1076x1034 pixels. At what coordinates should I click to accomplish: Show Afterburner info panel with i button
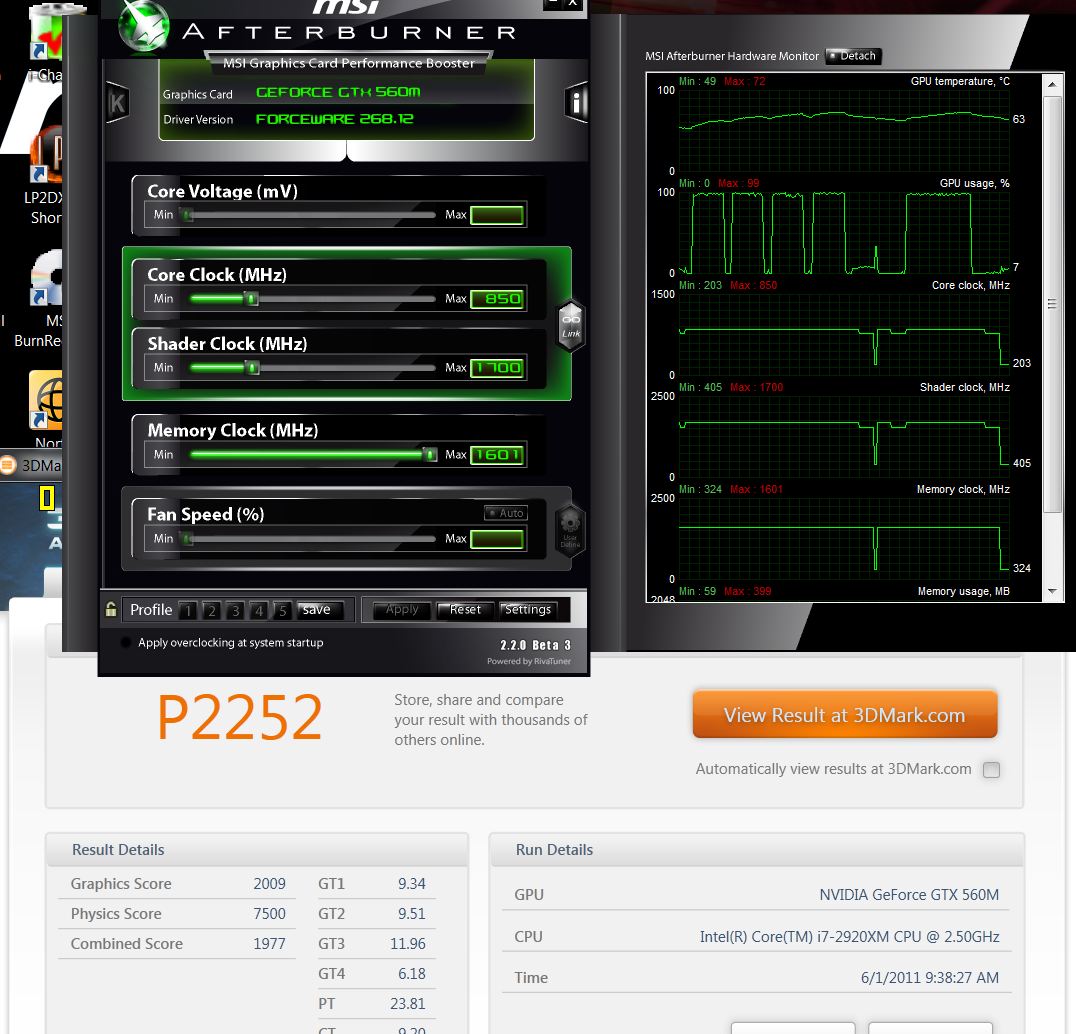pyautogui.click(x=576, y=103)
